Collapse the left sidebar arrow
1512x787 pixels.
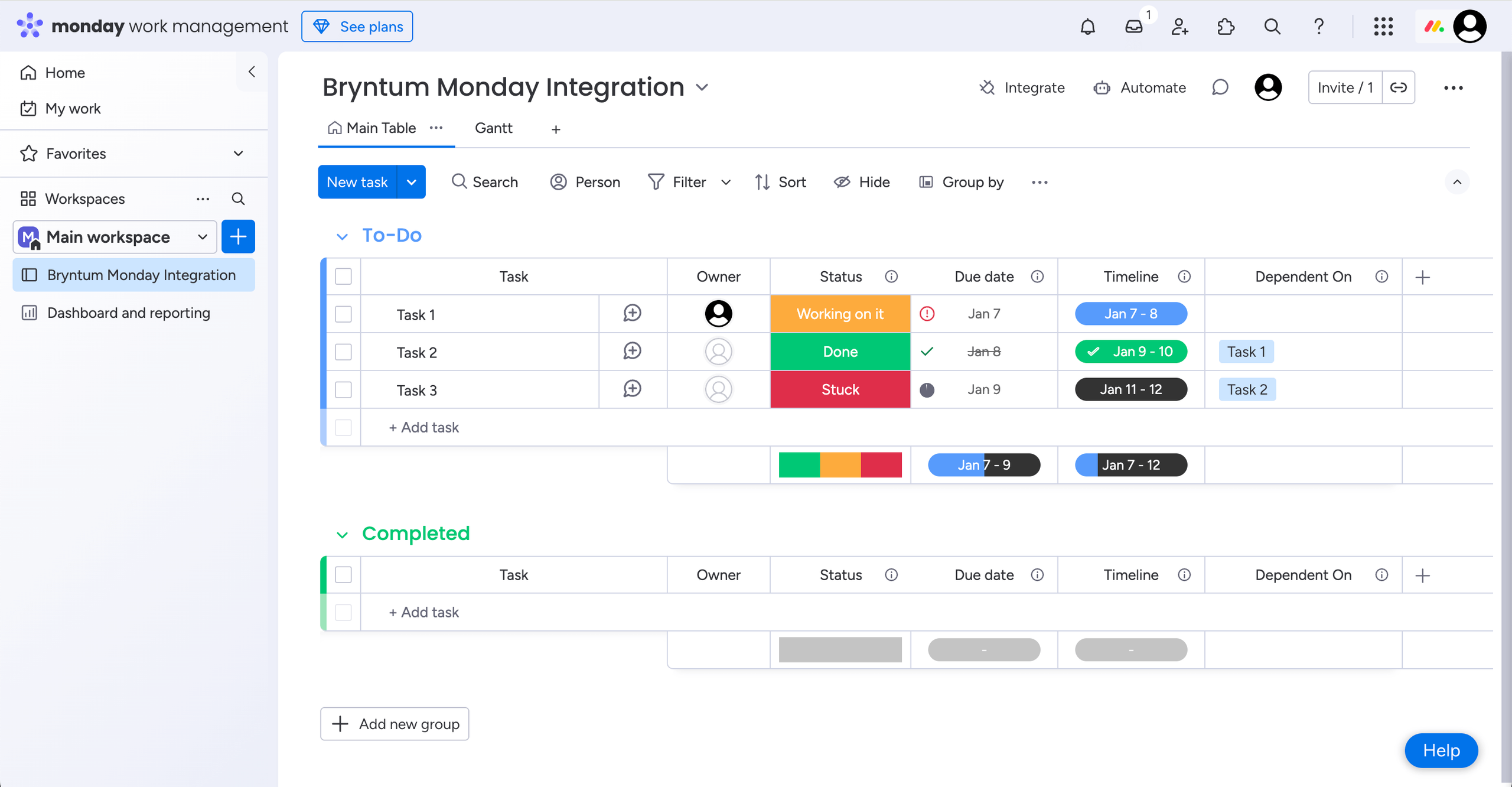coord(252,72)
